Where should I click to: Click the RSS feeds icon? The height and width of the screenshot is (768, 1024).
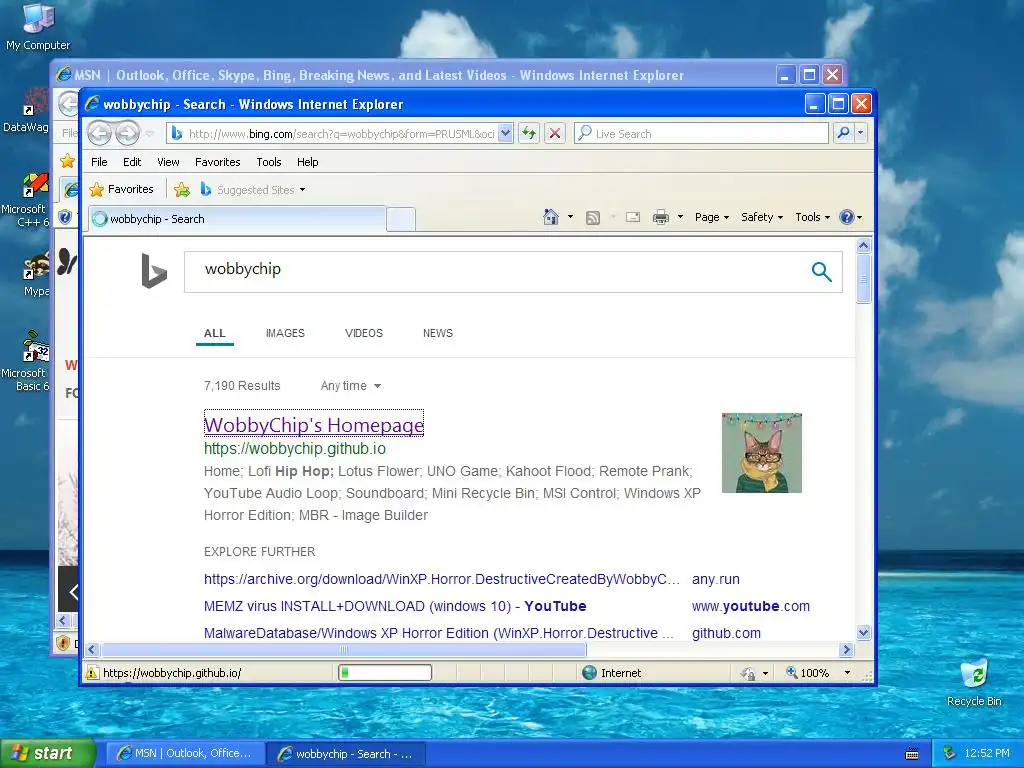pos(592,217)
